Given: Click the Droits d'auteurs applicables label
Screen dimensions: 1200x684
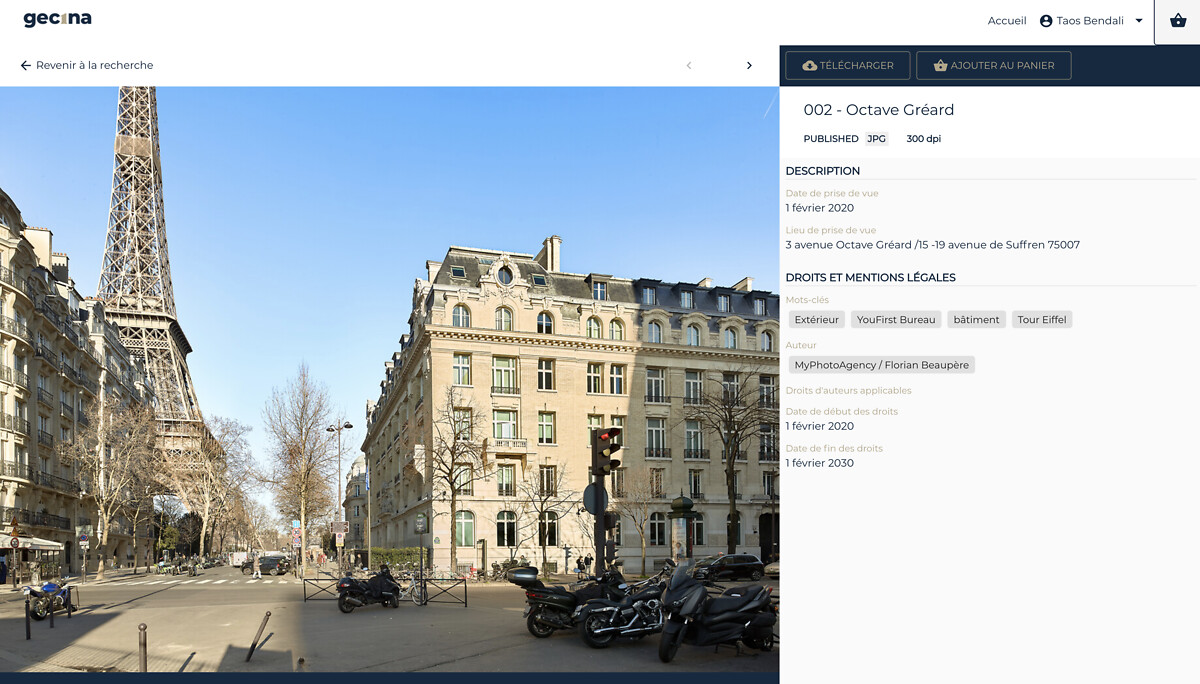Looking at the screenshot, I should coord(849,391).
